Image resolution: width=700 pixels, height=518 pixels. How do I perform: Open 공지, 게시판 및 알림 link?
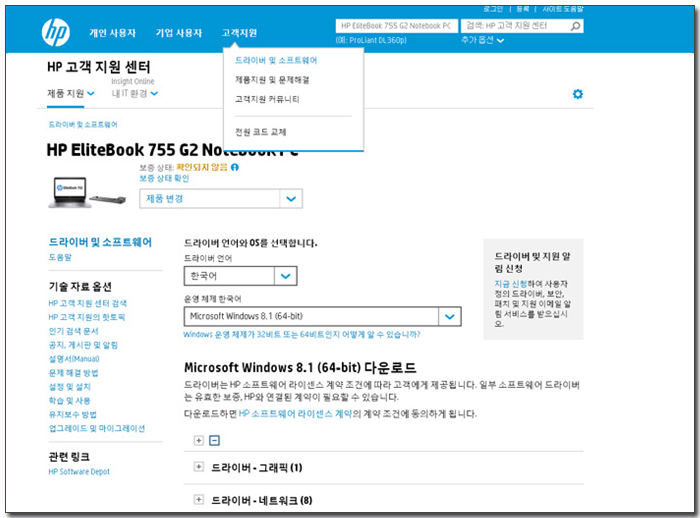coord(83,345)
